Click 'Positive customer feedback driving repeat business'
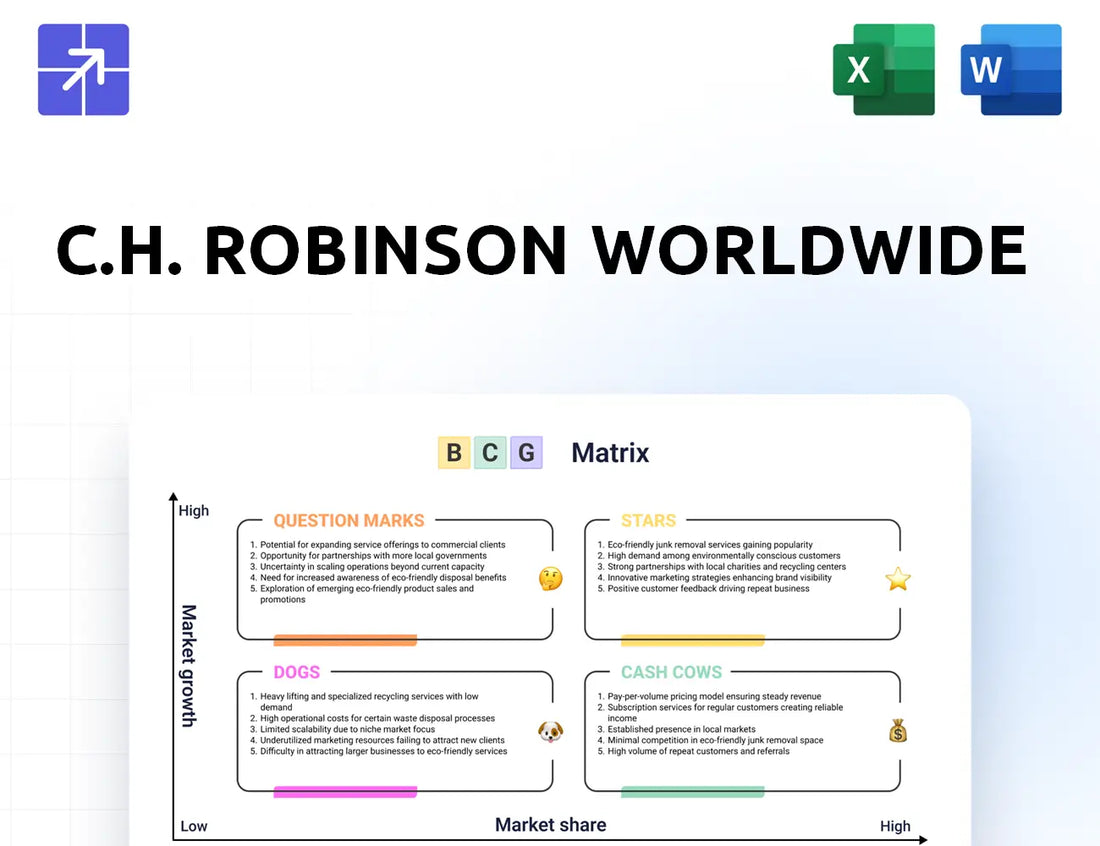Screen dimensions: 1100x846 [709, 589]
